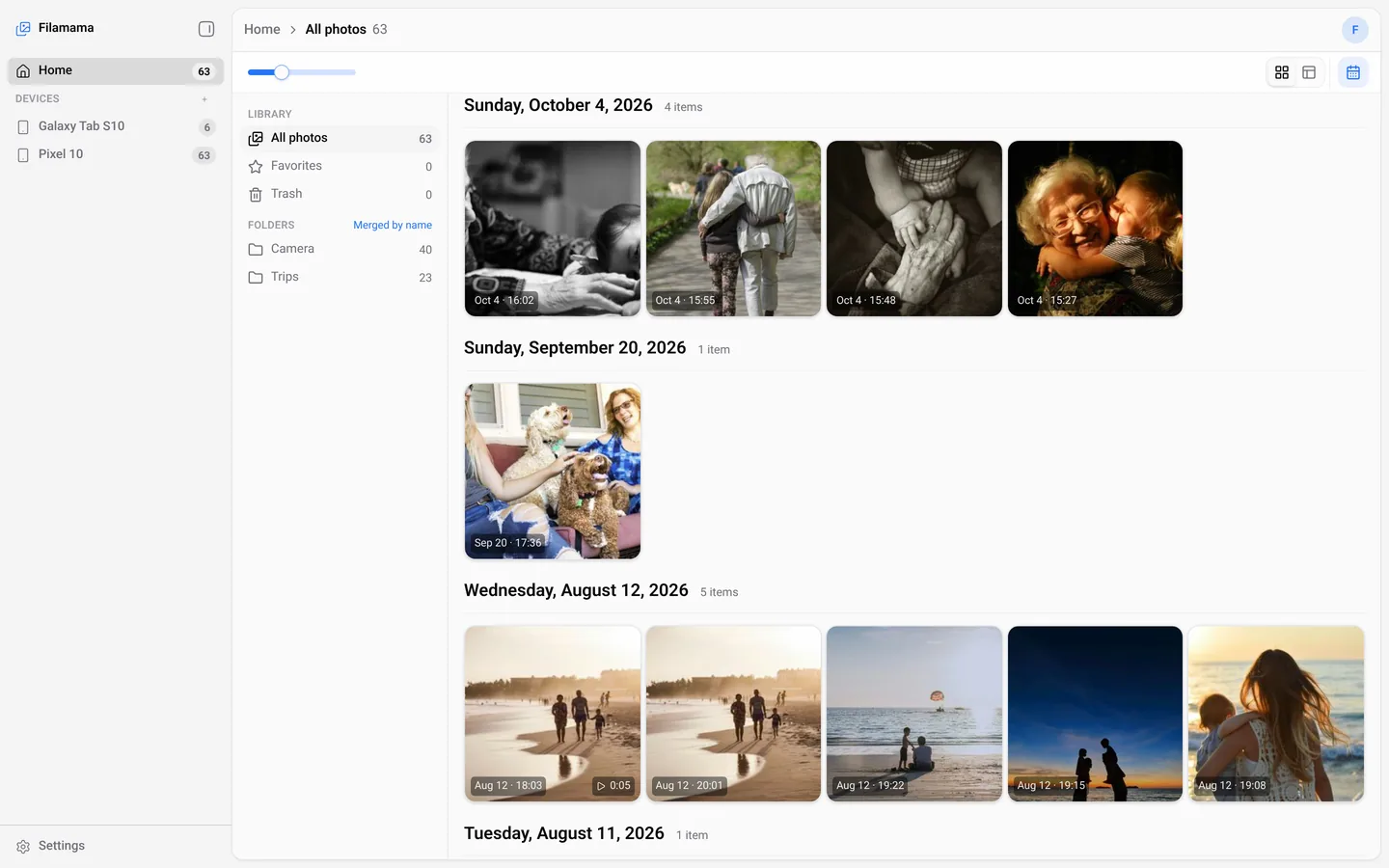This screenshot has height=868, width=1389.
Task: Open All photos library
Action: pyautogui.click(x=340, y=138)
